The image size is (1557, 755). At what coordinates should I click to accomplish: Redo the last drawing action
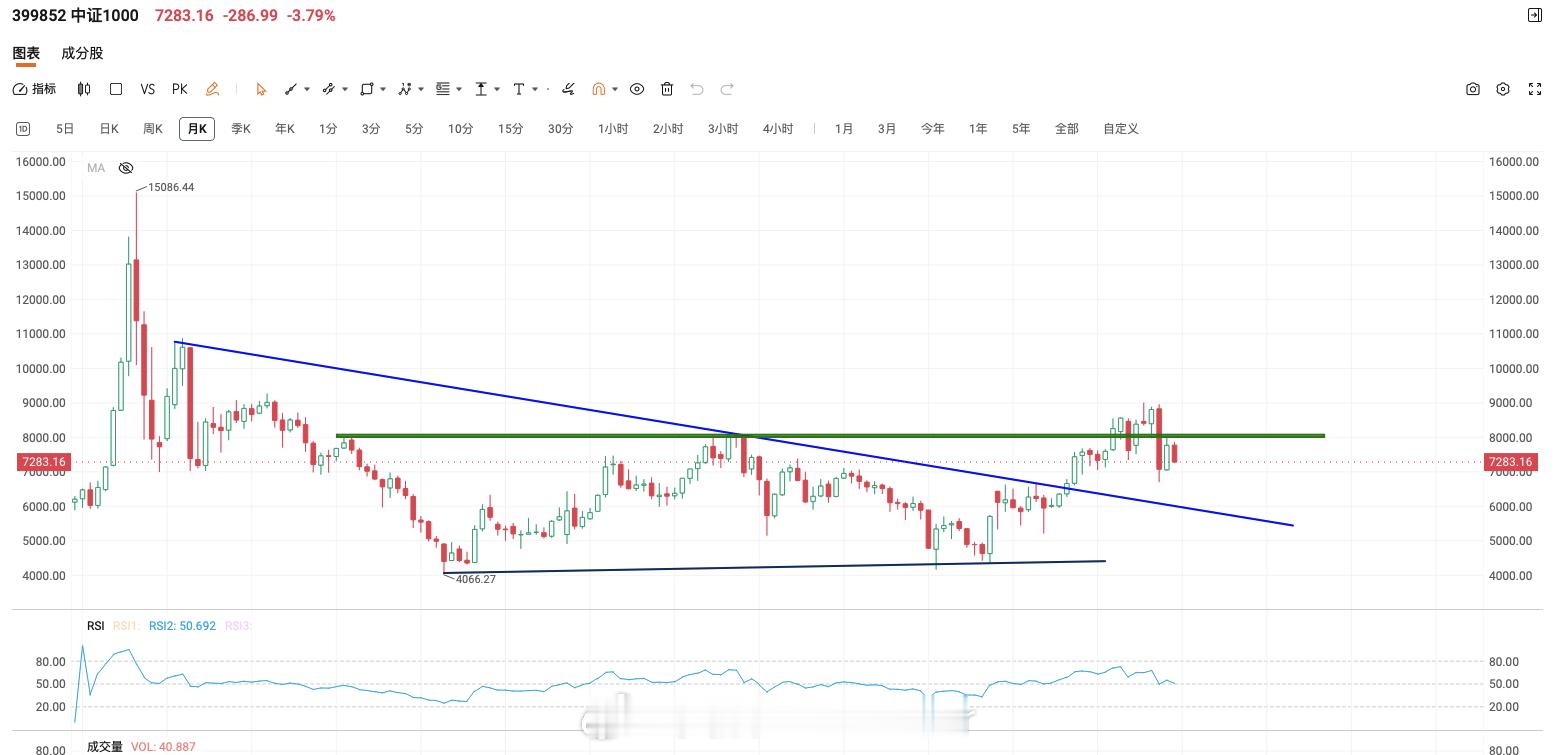727,89
